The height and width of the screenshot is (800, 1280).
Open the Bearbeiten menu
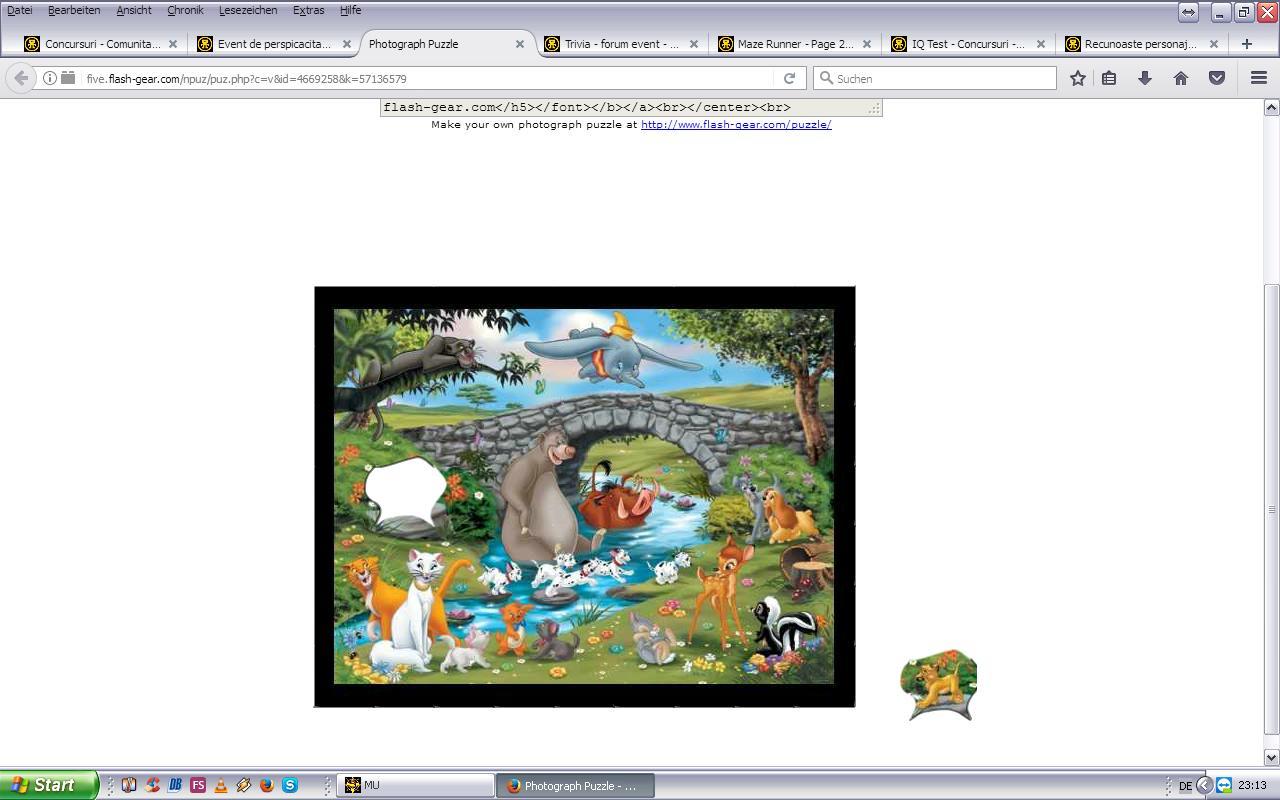(74, 10)
